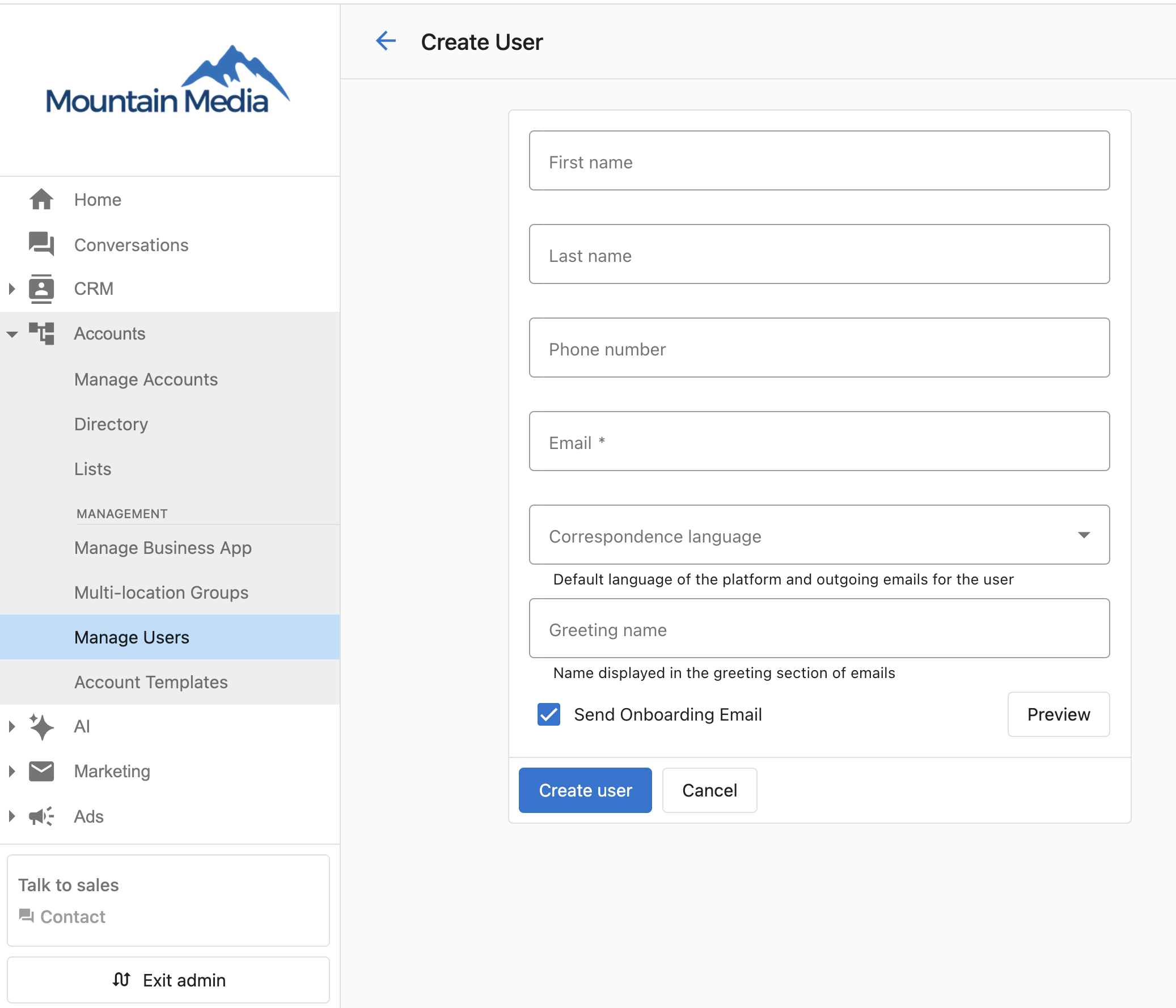This screenshot has width=1176, height=1008.
Task: Expand the CRM section arrow
Action: coord(12,289)
